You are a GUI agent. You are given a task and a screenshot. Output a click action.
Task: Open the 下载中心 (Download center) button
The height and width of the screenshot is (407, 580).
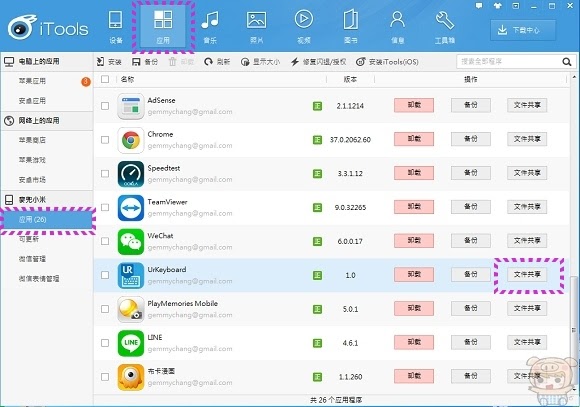(x=523, y=30)
